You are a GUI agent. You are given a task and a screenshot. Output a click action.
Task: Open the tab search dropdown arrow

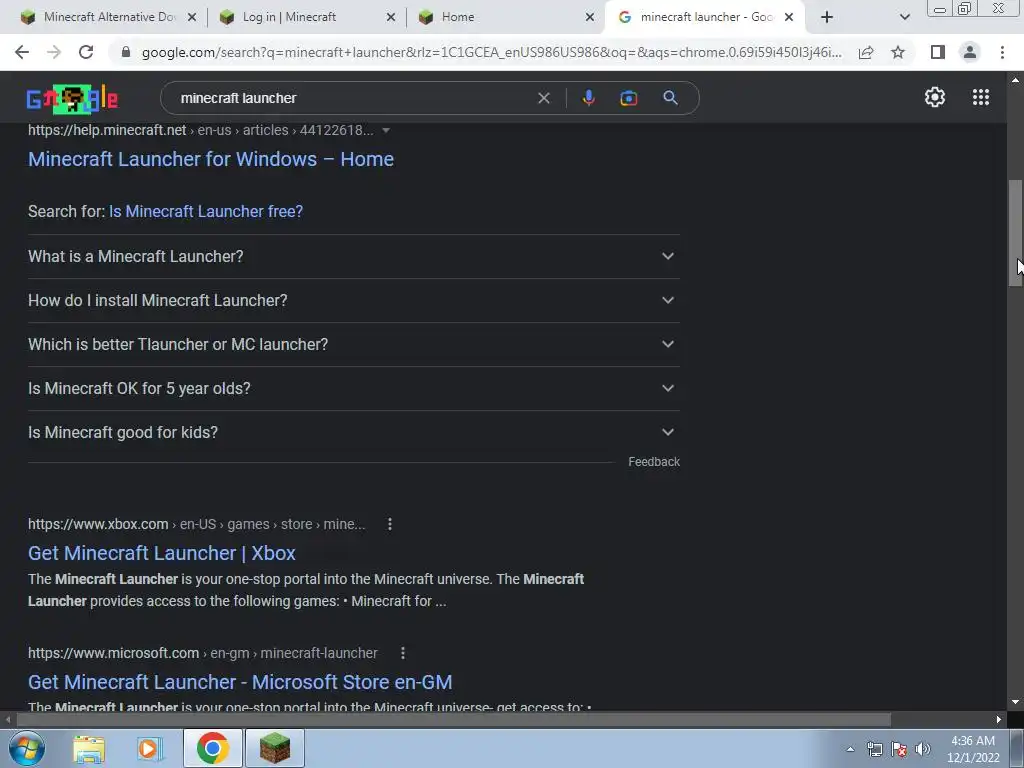pyautogui.click(x=904, y=17)
